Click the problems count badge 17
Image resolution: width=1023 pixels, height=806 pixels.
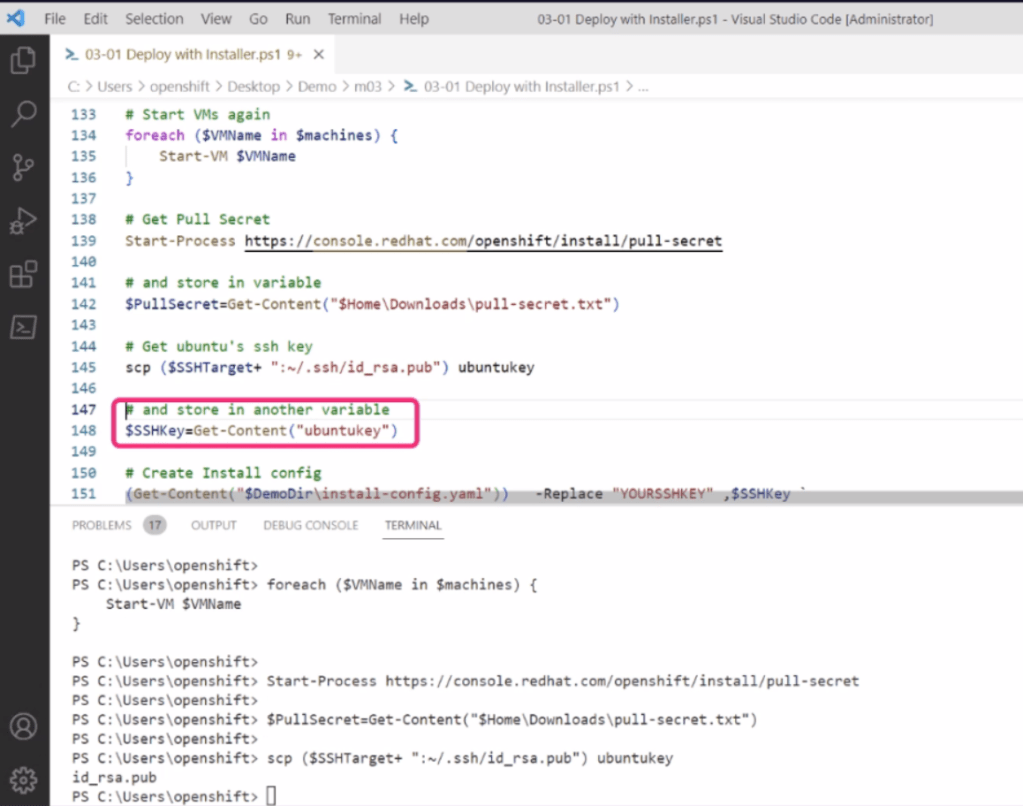(155, 525)
